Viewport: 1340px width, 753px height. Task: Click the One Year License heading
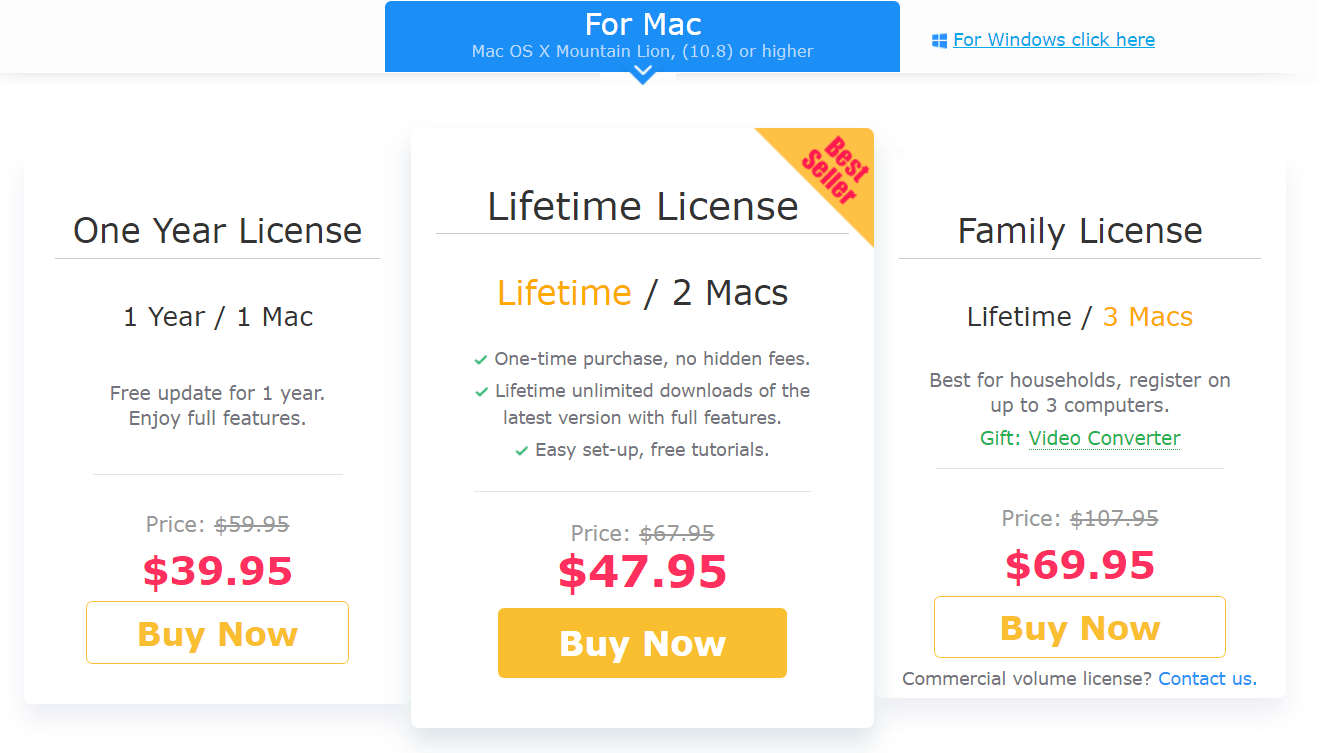pos(217,231)
